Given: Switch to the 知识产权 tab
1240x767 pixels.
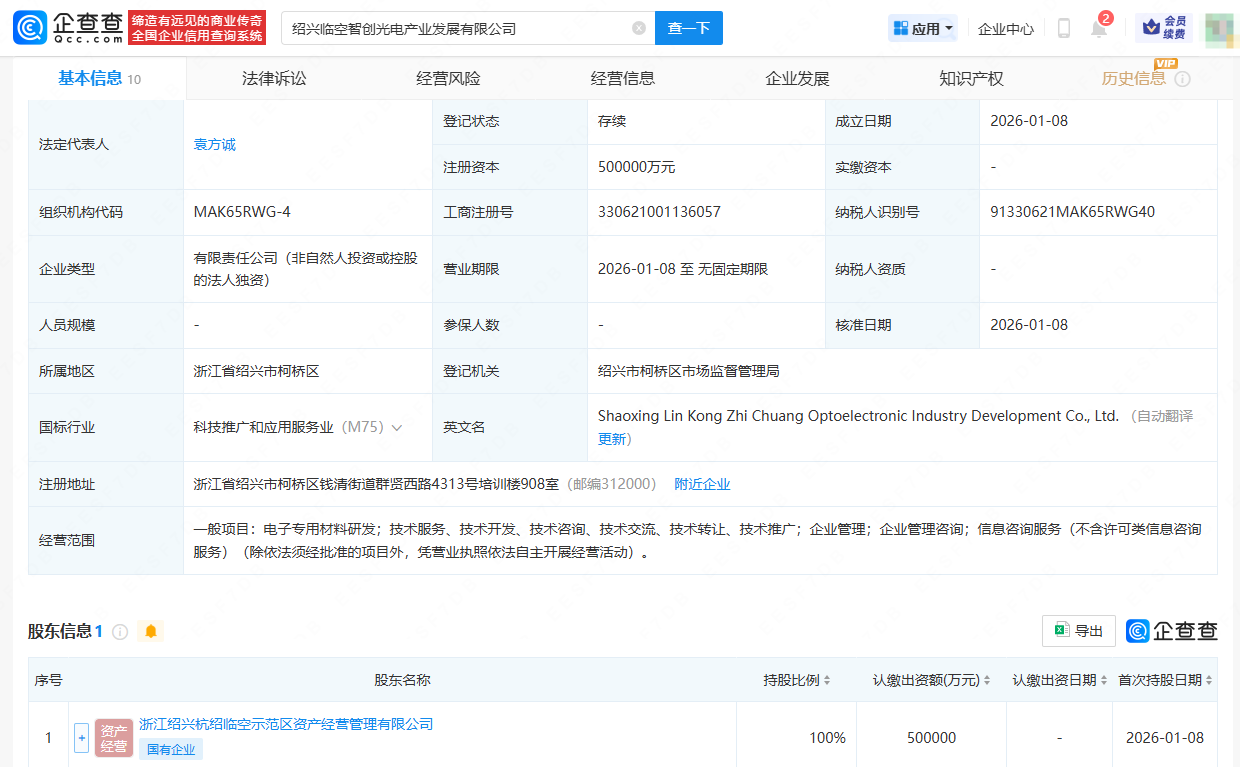Looking at the screenshot, I should tap(971, 78).
